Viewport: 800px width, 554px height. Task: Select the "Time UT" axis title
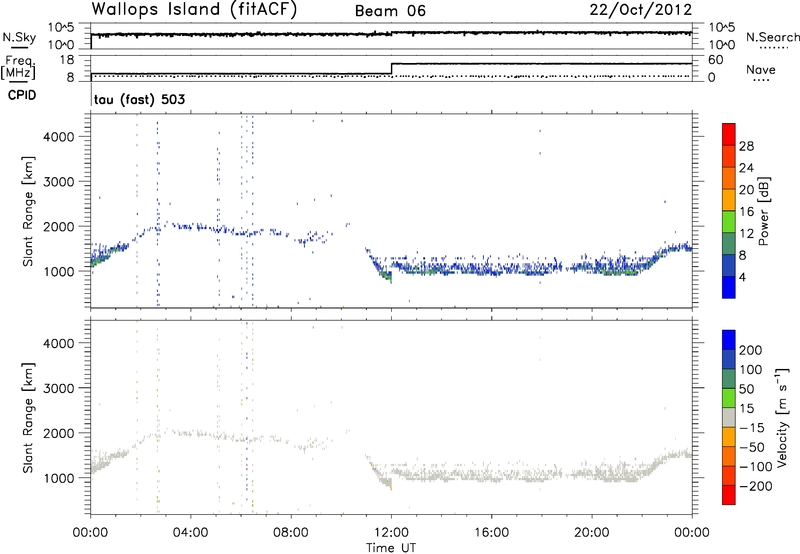[x=391, y=548]
